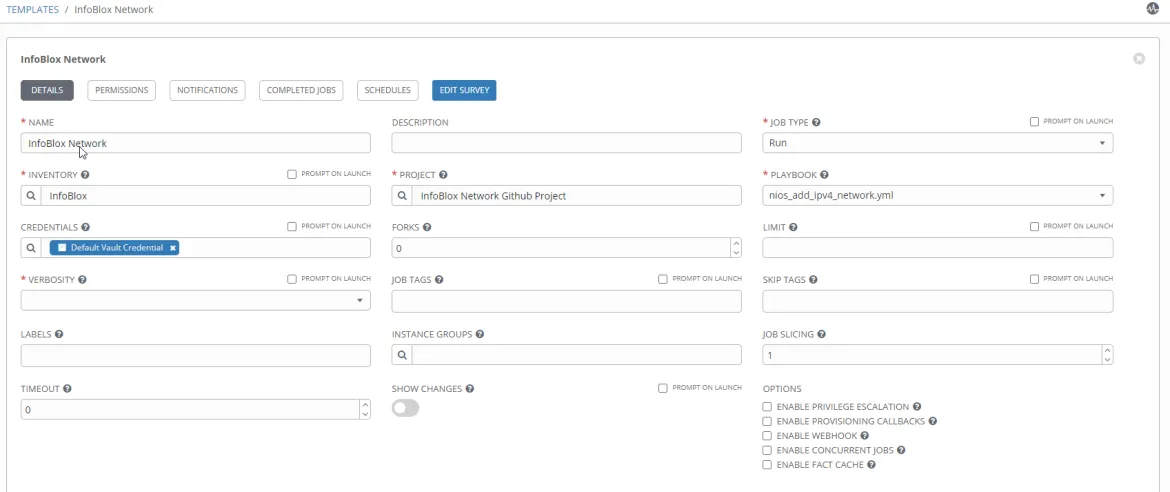Show help for Enable Provisioning Callbacks

[933, 421]
